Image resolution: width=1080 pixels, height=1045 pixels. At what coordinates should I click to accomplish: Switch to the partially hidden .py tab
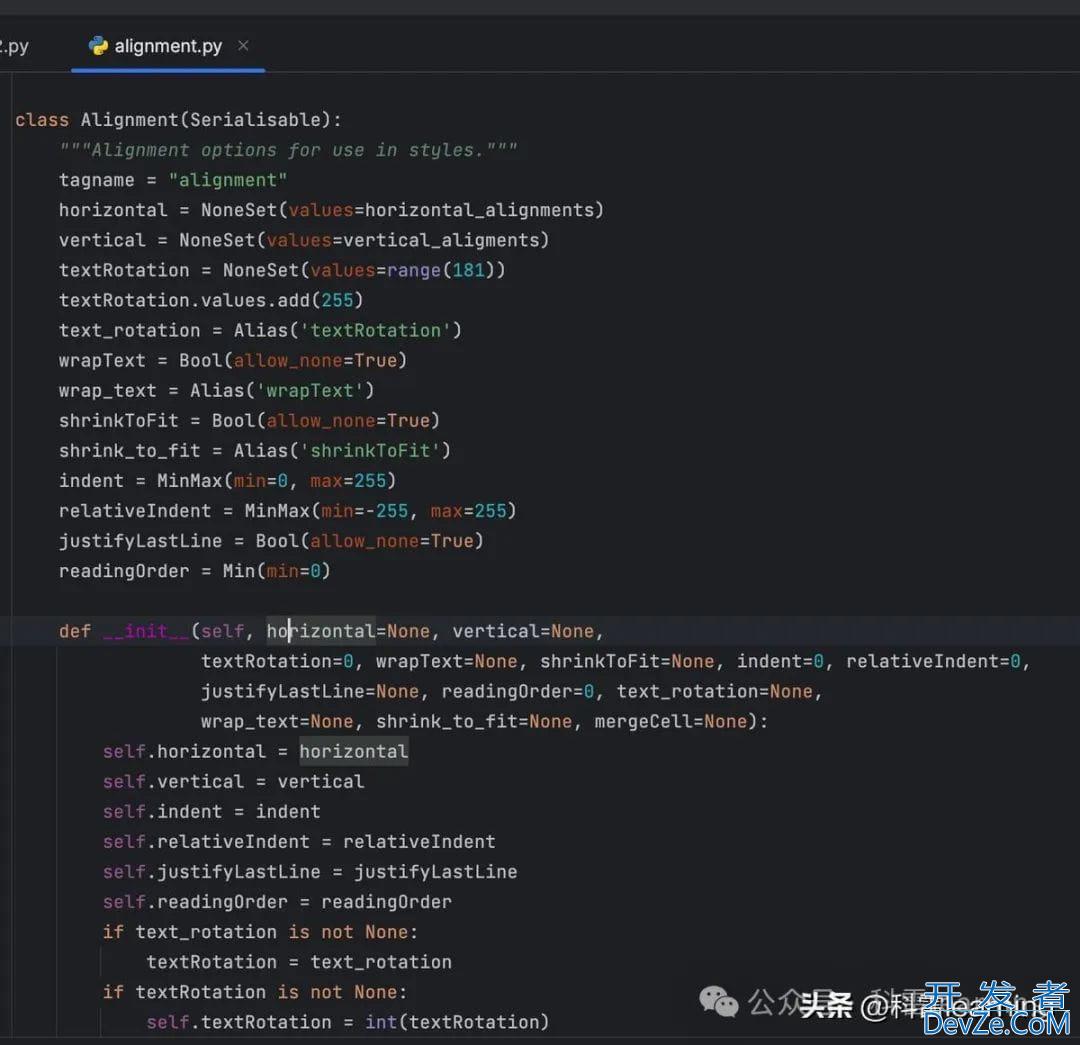(x=14, y=46)
